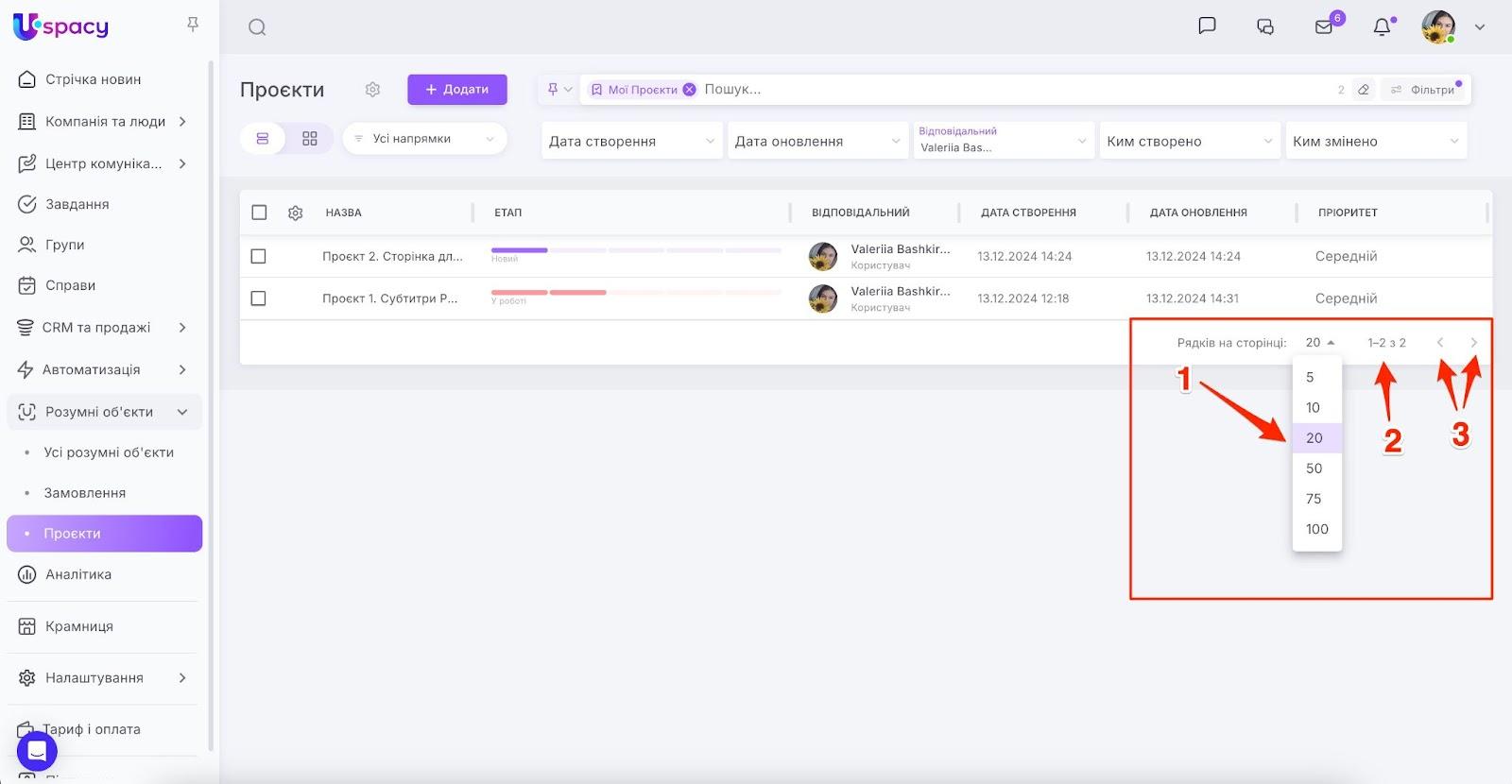Viewport: 1512px width, 784px height.
Task: Check the box for Проєкт 1 row
Action: [259, 298]
